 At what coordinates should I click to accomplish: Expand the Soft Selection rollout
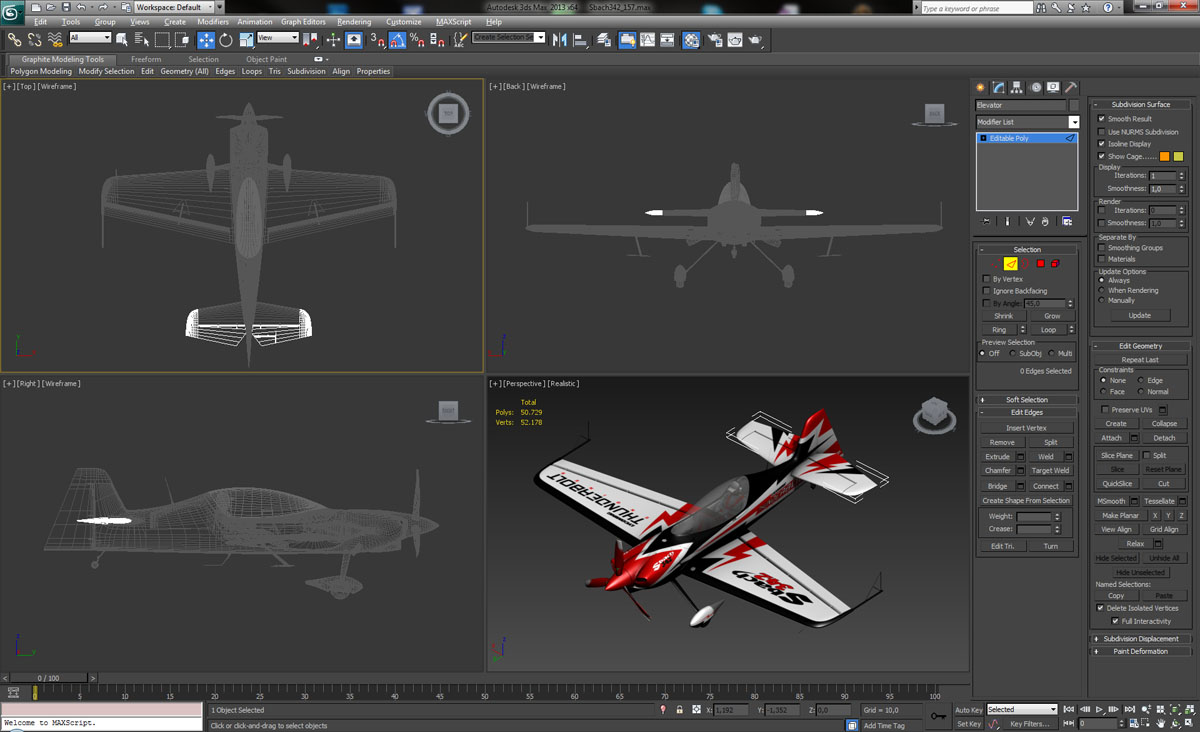1027,400
